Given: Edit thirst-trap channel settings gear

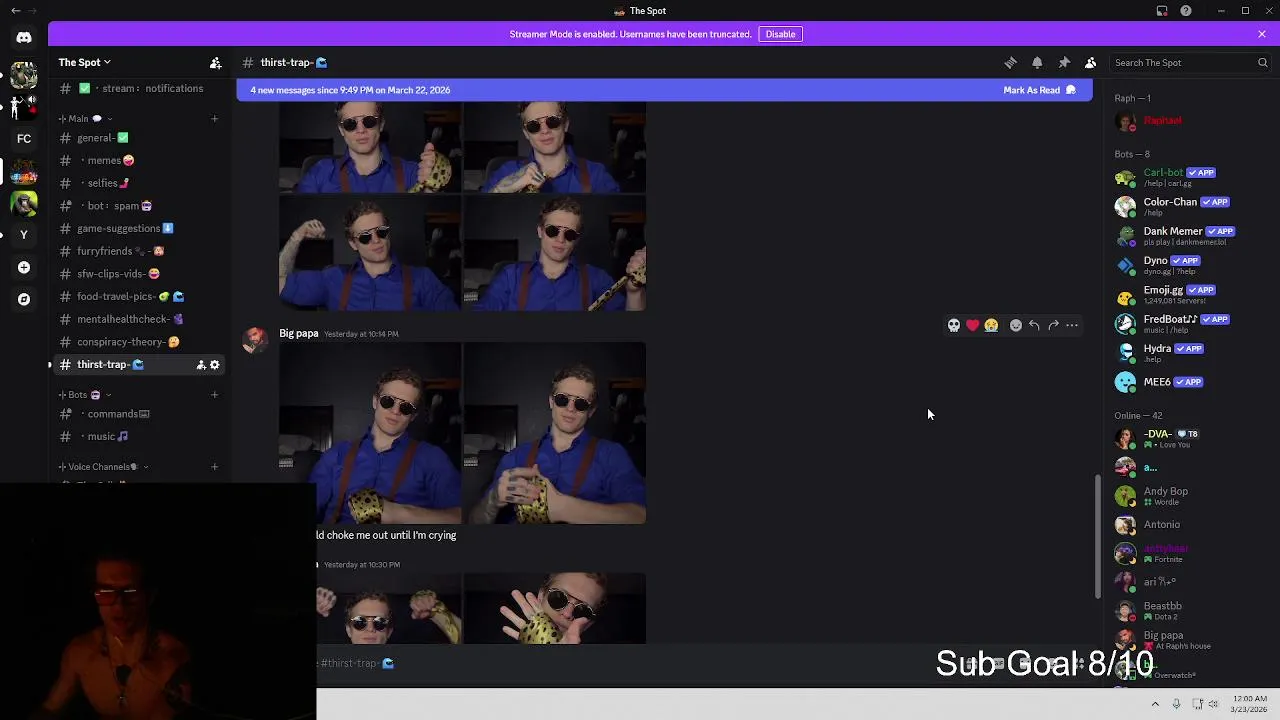Looking at the screenshot, I should [214, 365].
